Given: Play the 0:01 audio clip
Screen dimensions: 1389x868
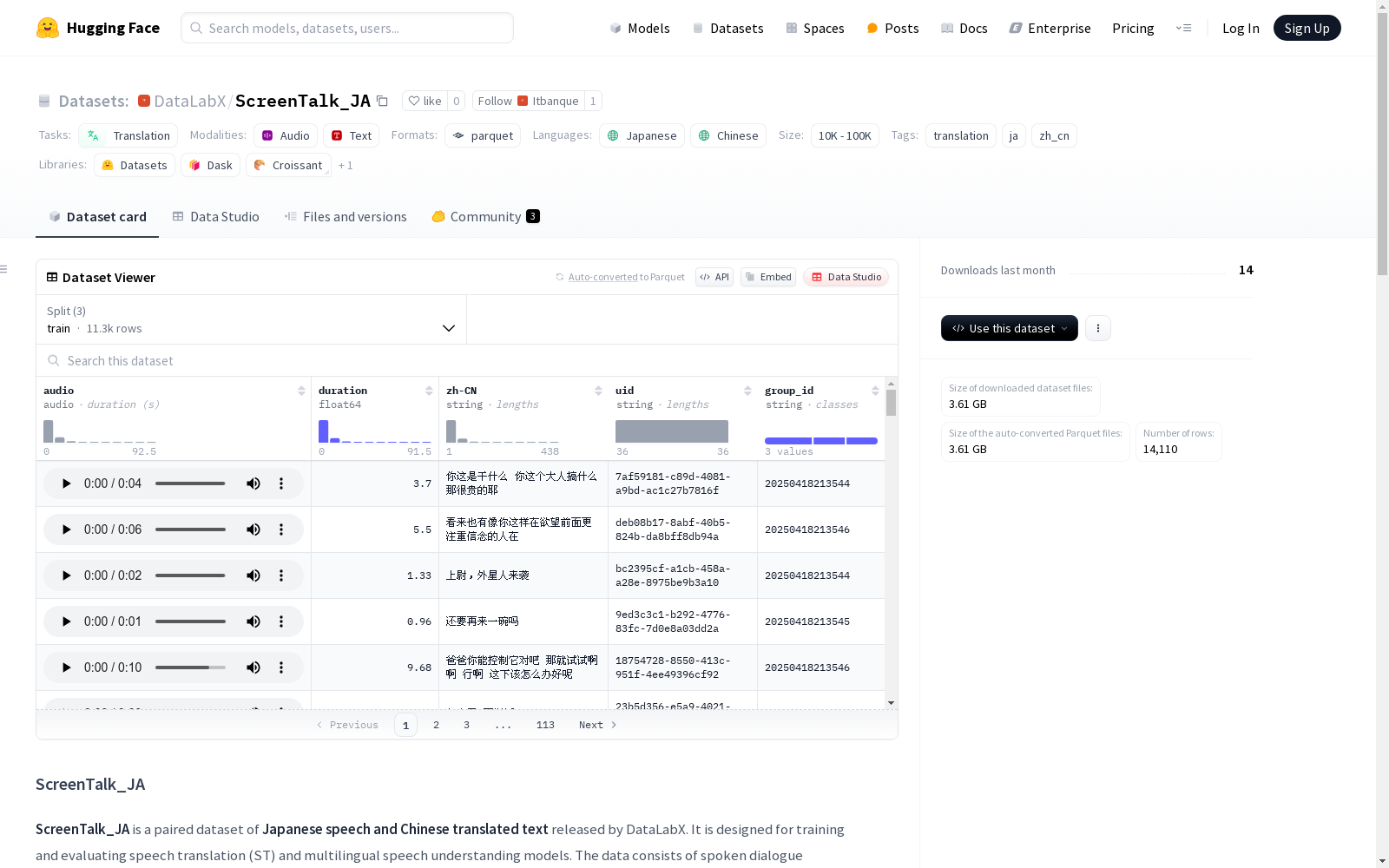Looking at the screenshot, I should [x=66, y=621].
